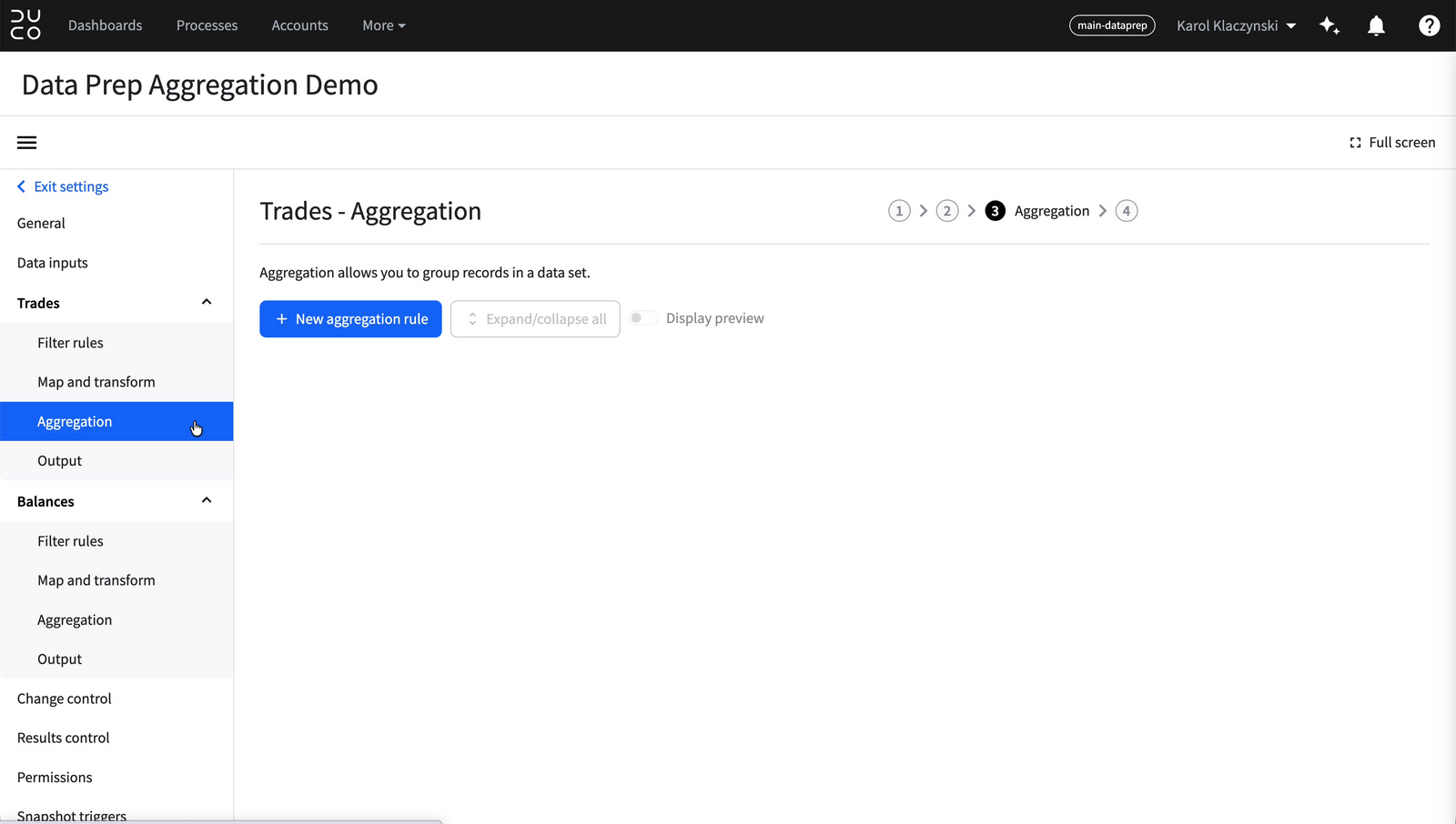Click the Data Prep Aggregation Demo title
This screenshot has width=1456, height=824.
pyautogui.click(x=200, y=85)
